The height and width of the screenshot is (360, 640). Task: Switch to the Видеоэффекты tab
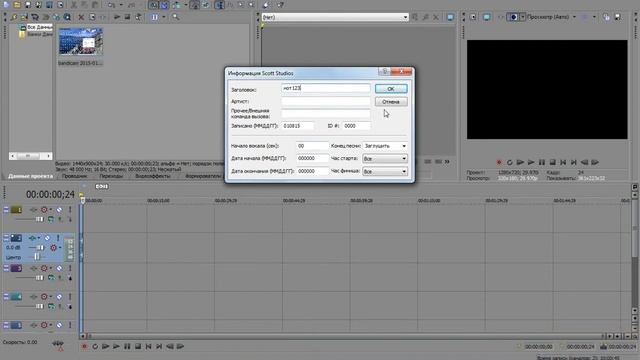click(153, 176)
